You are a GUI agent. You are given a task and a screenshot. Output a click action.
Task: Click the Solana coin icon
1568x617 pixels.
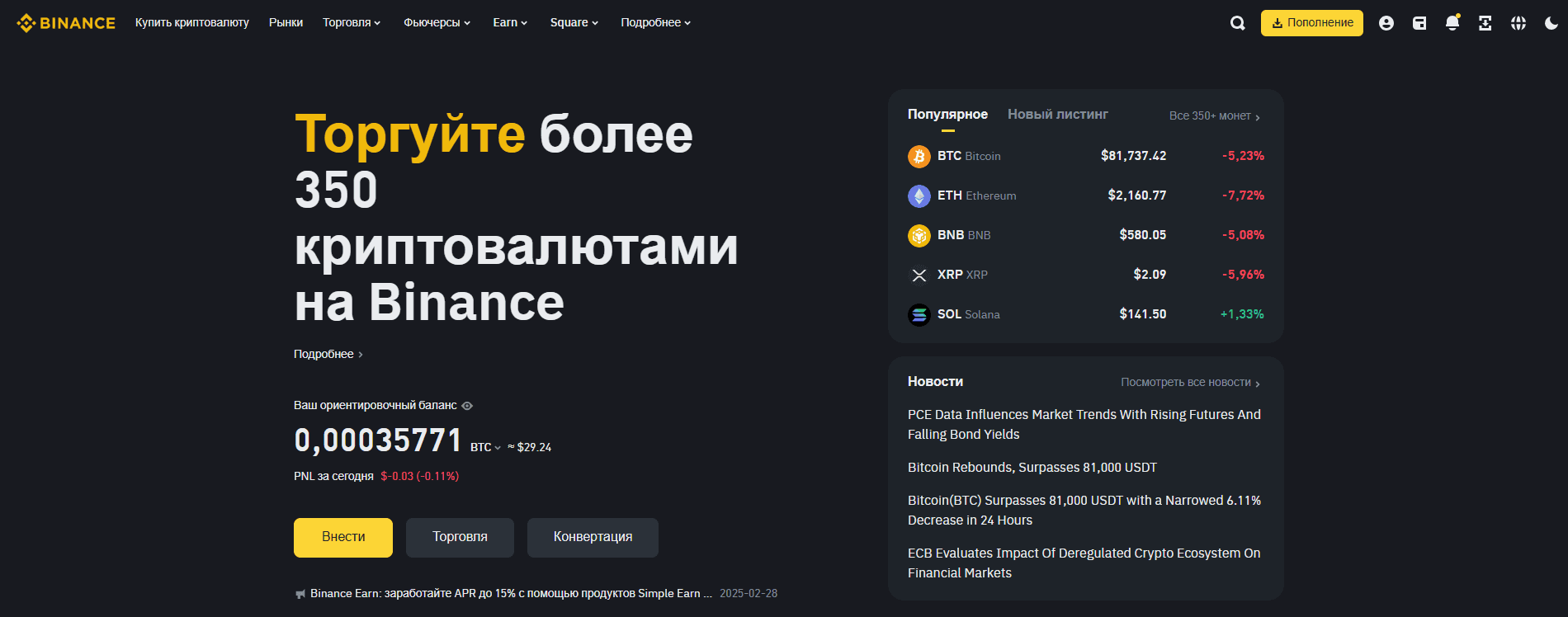[919, 314]
